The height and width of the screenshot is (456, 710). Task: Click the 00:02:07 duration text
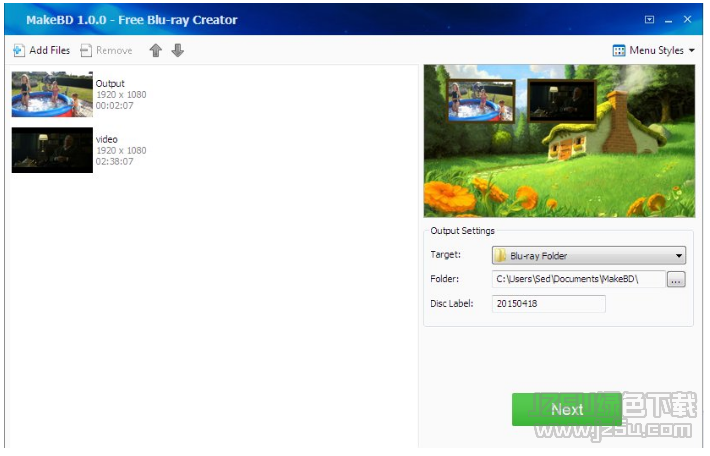(x=115, y=106)
